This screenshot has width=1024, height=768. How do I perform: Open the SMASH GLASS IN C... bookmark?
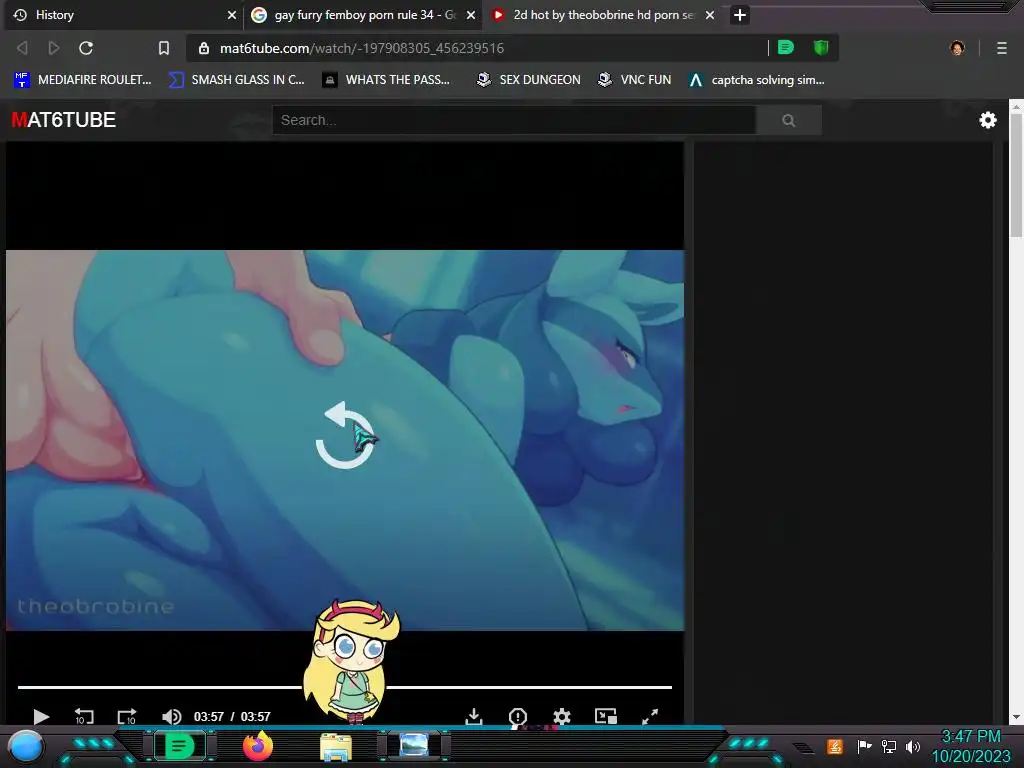237,80
